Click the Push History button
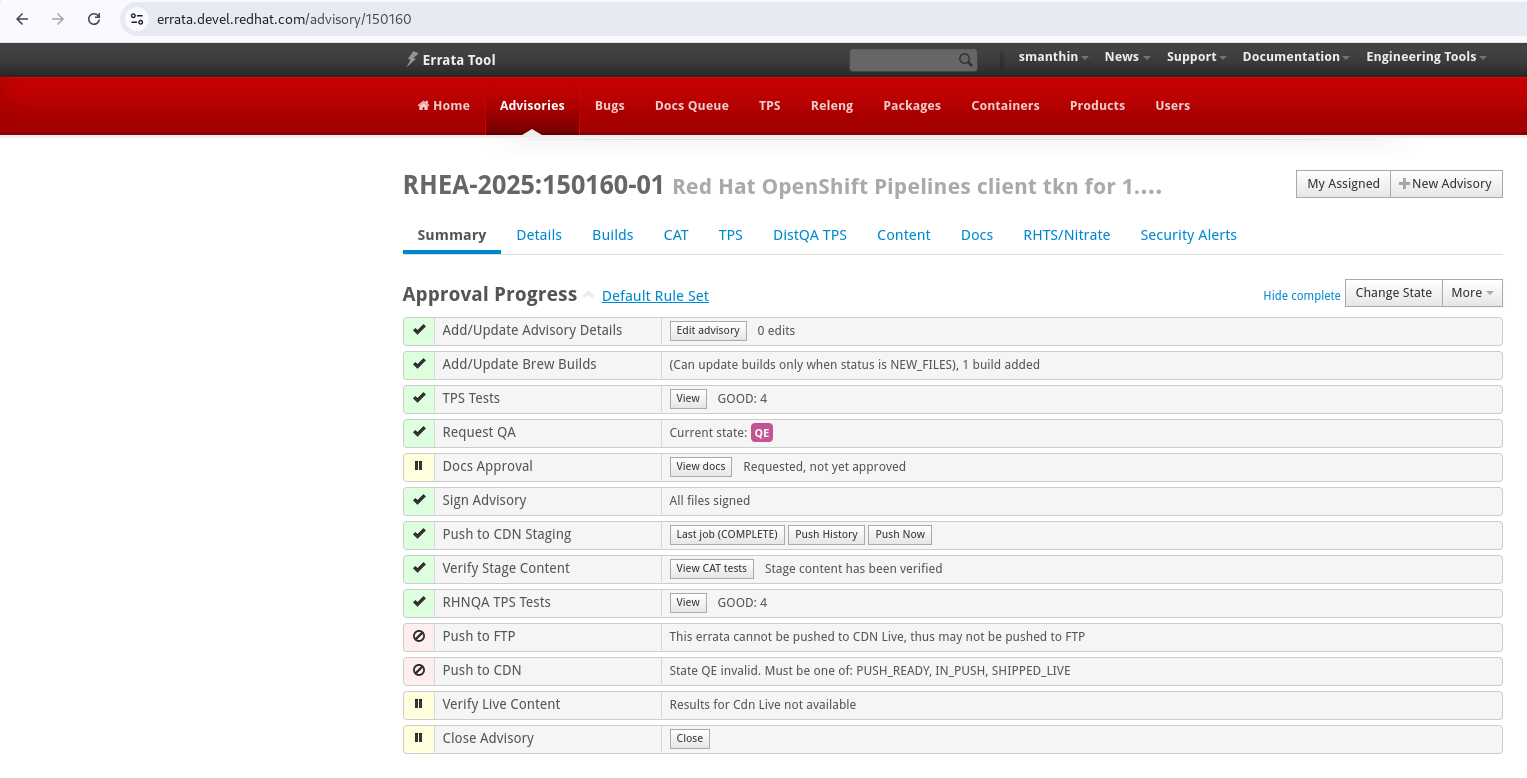Viewport: 1527px width, 778px height. 826,534
